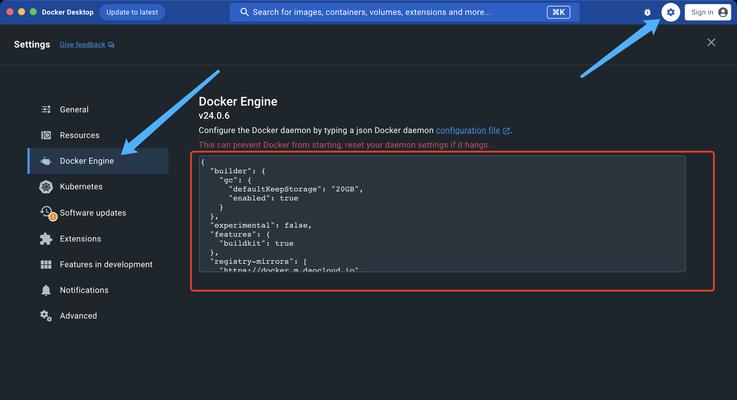Click the "defaultKeepStorage": "20GB" line
The height and width of the screenshot is (400, 737).
tap(296, 189)
